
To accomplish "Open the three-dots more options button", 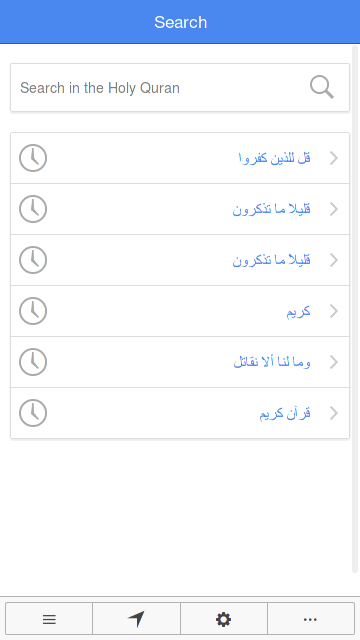I will (311, 620).
